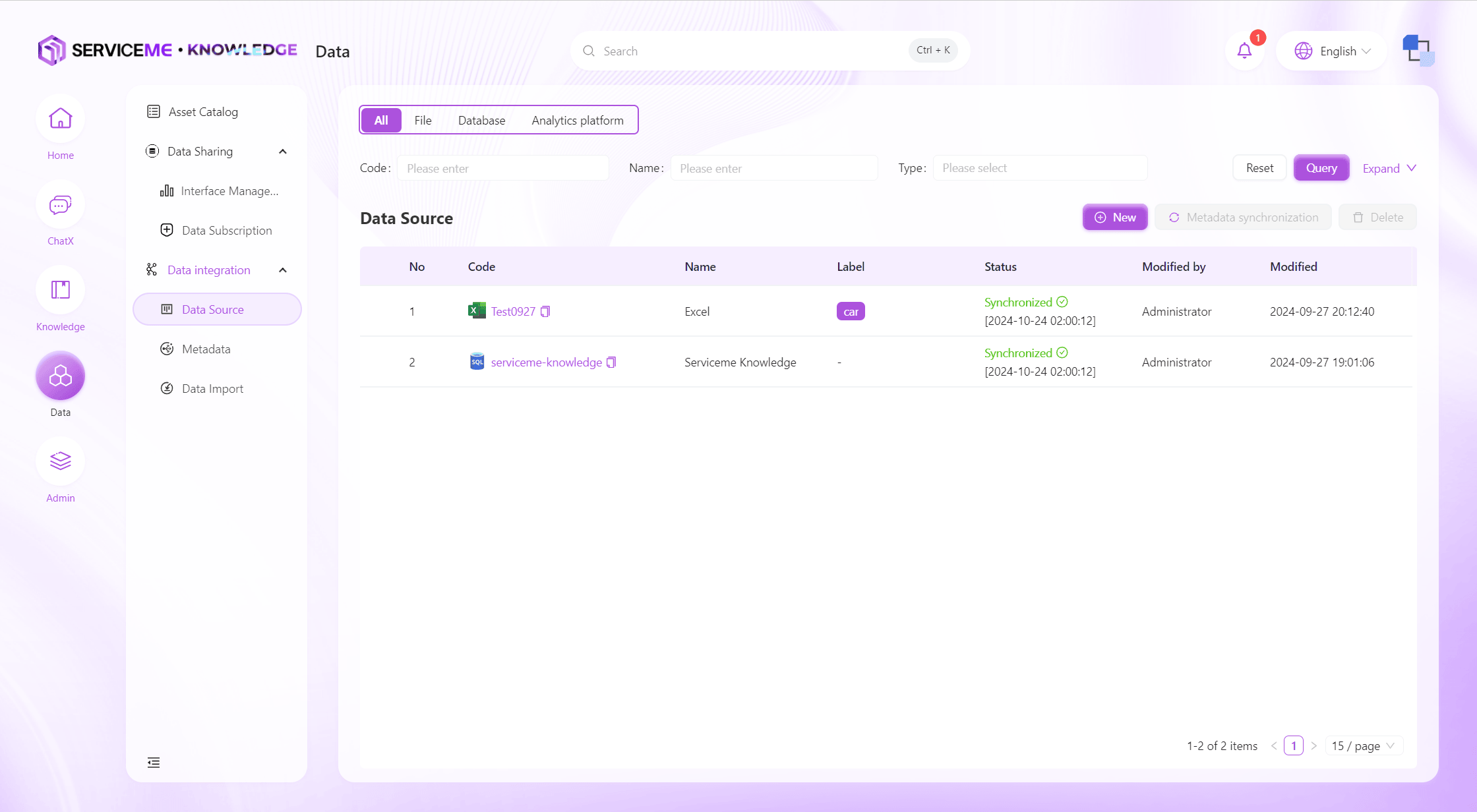
Task: Open the ChatX sidebar icon
Action: pyautogui.click(x=60, y=206)
